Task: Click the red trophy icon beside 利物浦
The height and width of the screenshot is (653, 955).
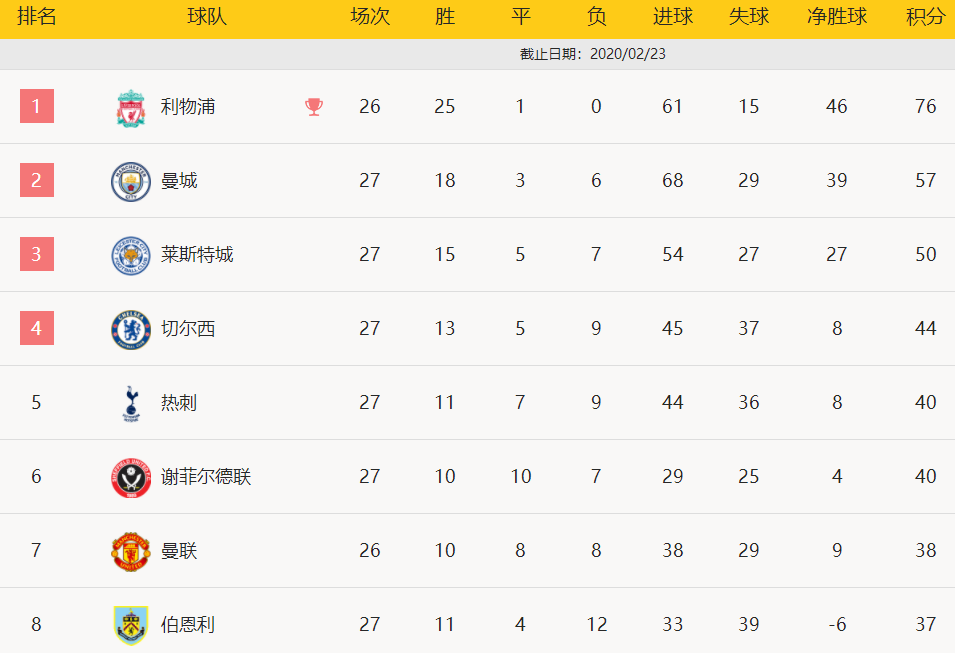Action: coord(314,107)
